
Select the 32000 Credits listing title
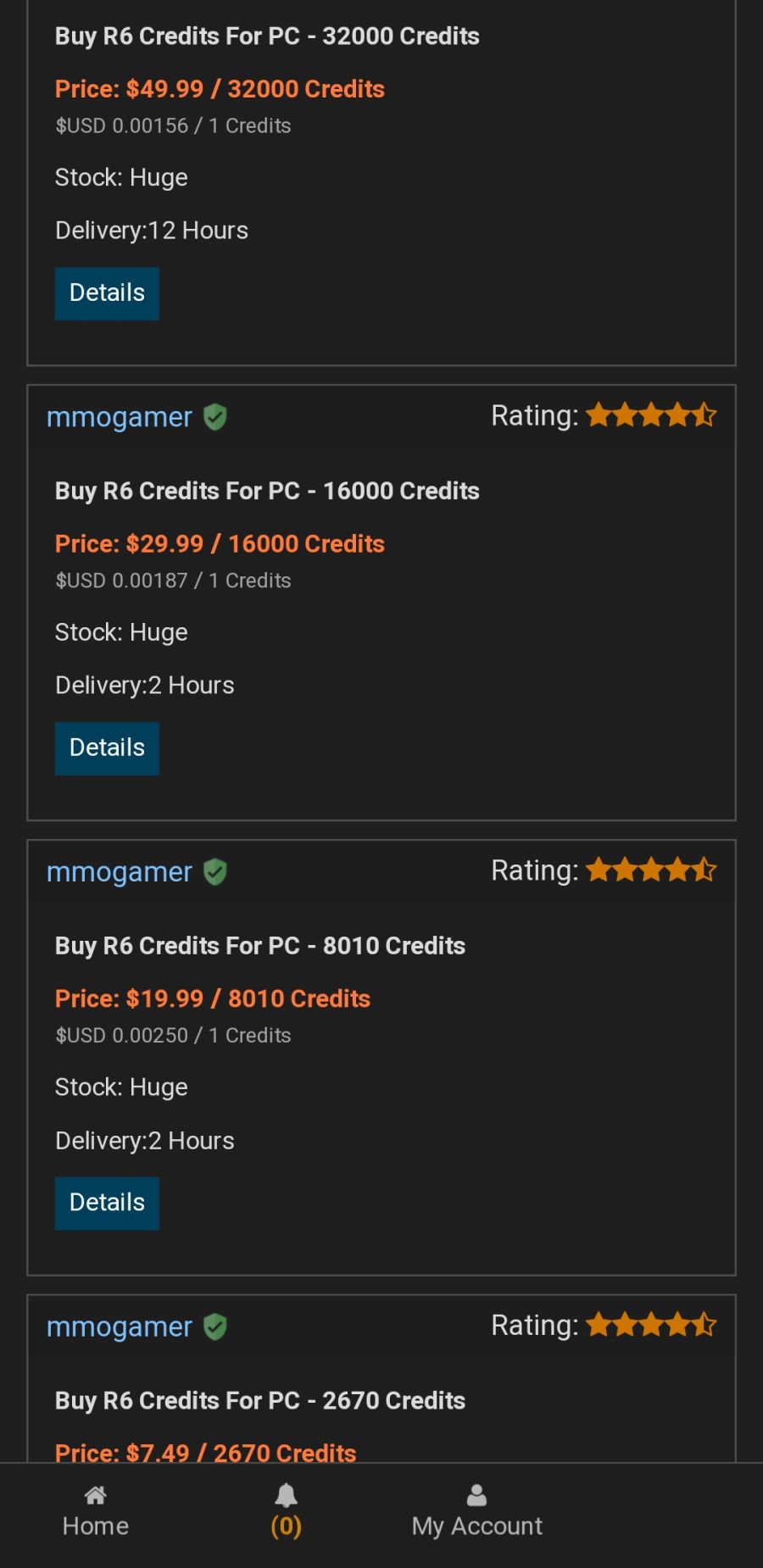(x=267, y=36)
